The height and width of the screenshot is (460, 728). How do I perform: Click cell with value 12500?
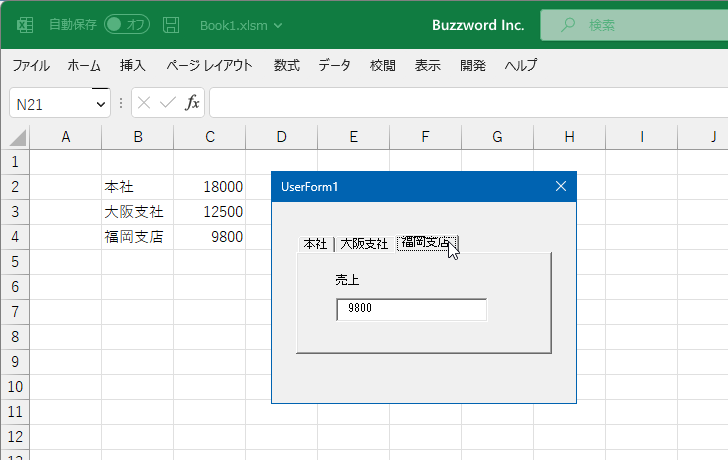210,212
